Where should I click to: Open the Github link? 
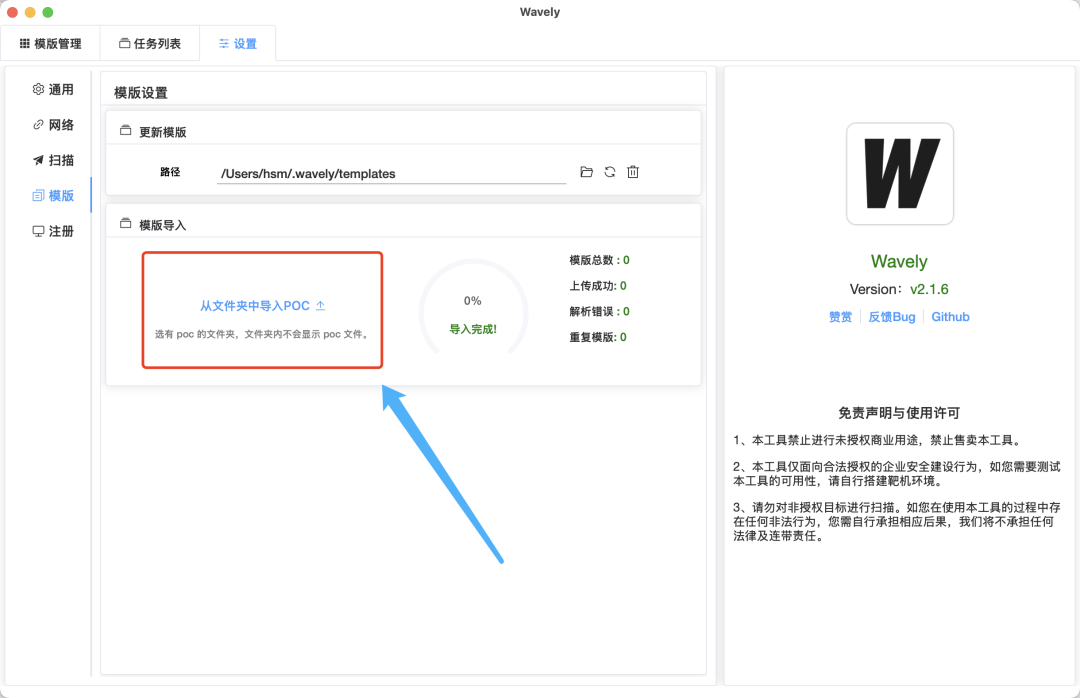(951, 317)
